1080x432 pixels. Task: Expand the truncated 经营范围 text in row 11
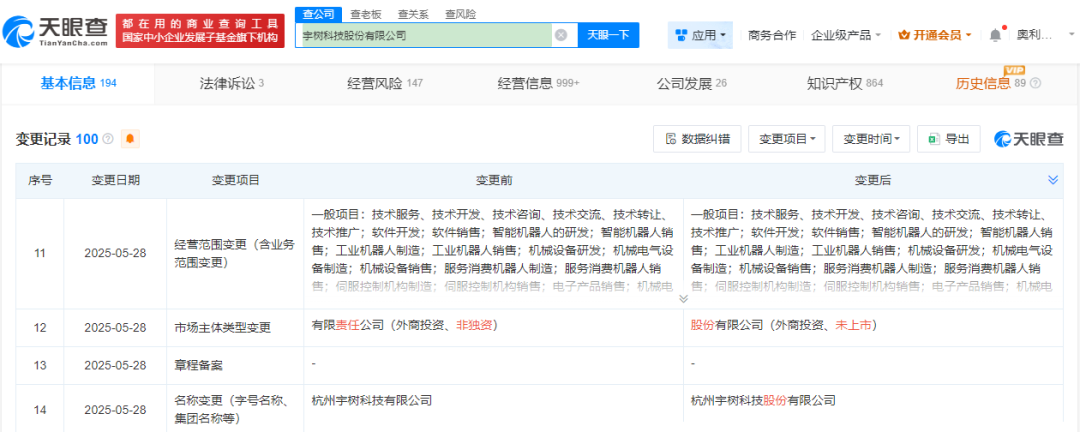tap(683, 298)
